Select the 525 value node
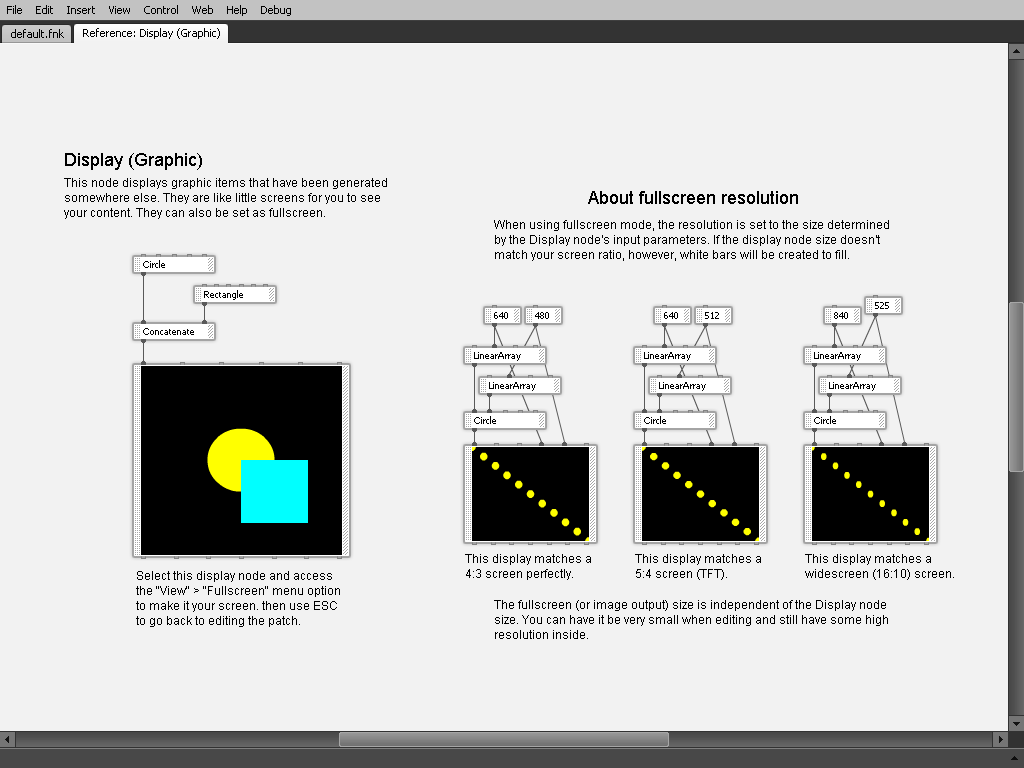 [883, 306]
